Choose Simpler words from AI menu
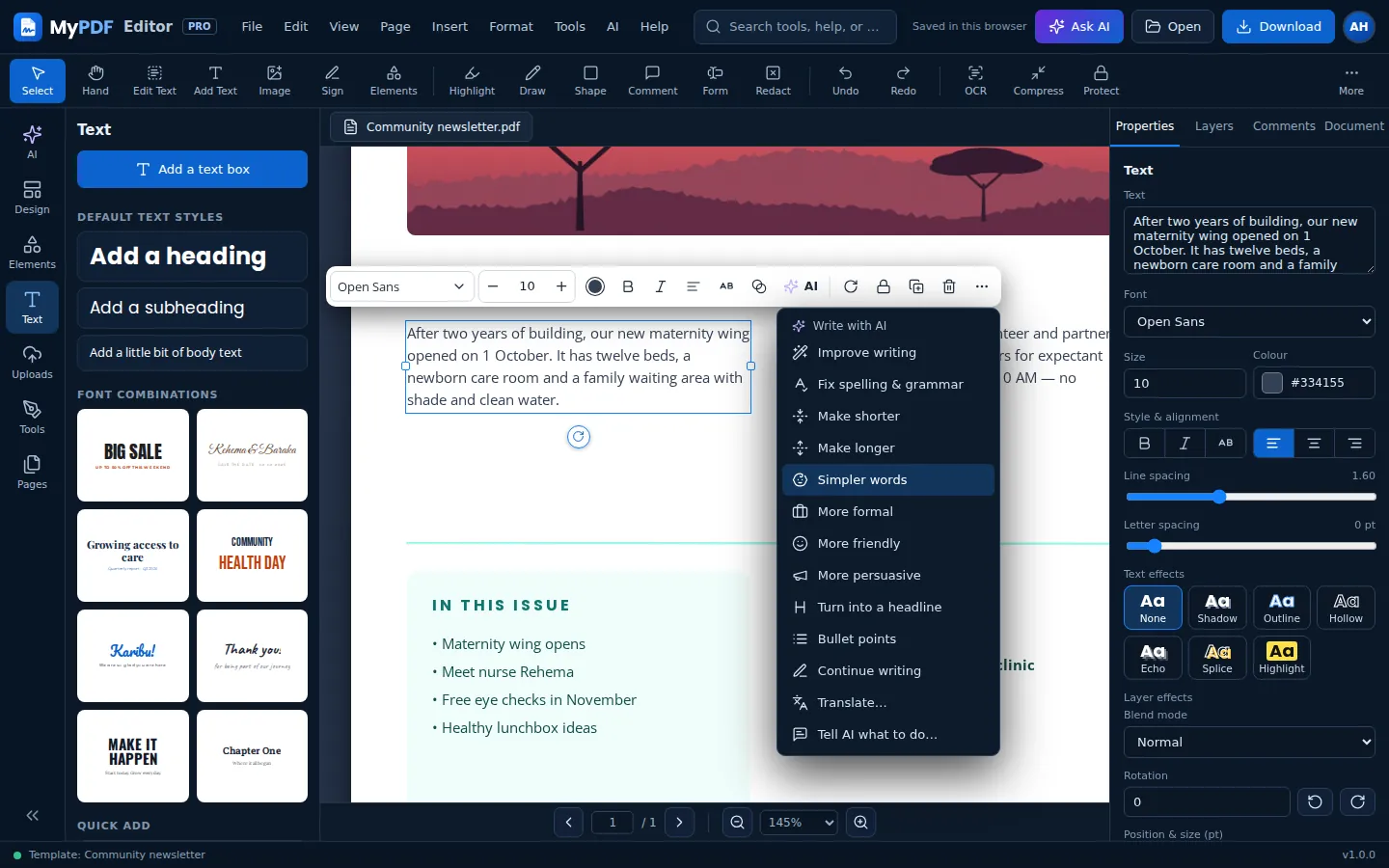 [x=888, y=479]
